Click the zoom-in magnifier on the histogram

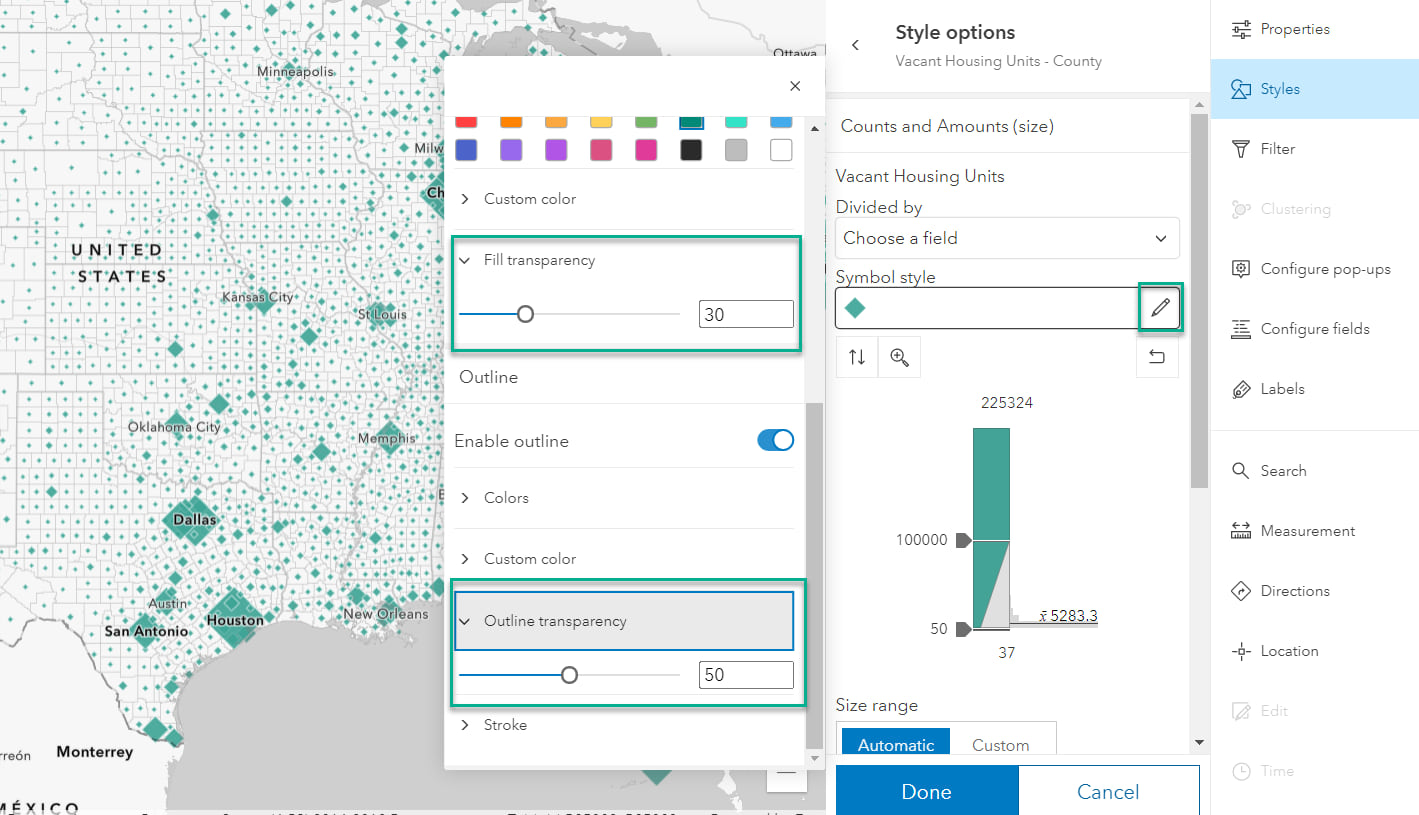[x=899, y=357]
